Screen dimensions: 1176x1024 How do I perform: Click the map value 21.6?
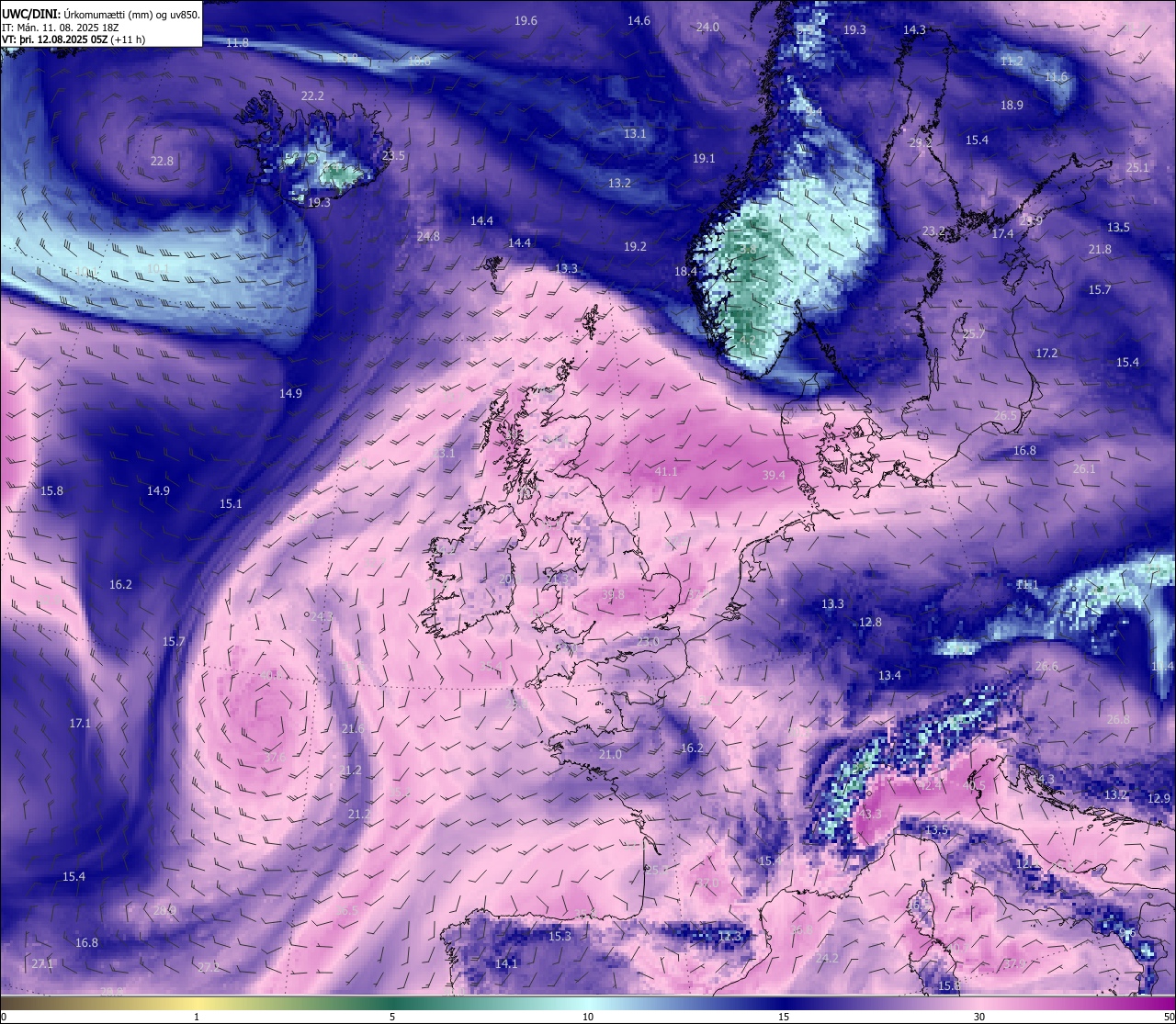tap(353, 728)
